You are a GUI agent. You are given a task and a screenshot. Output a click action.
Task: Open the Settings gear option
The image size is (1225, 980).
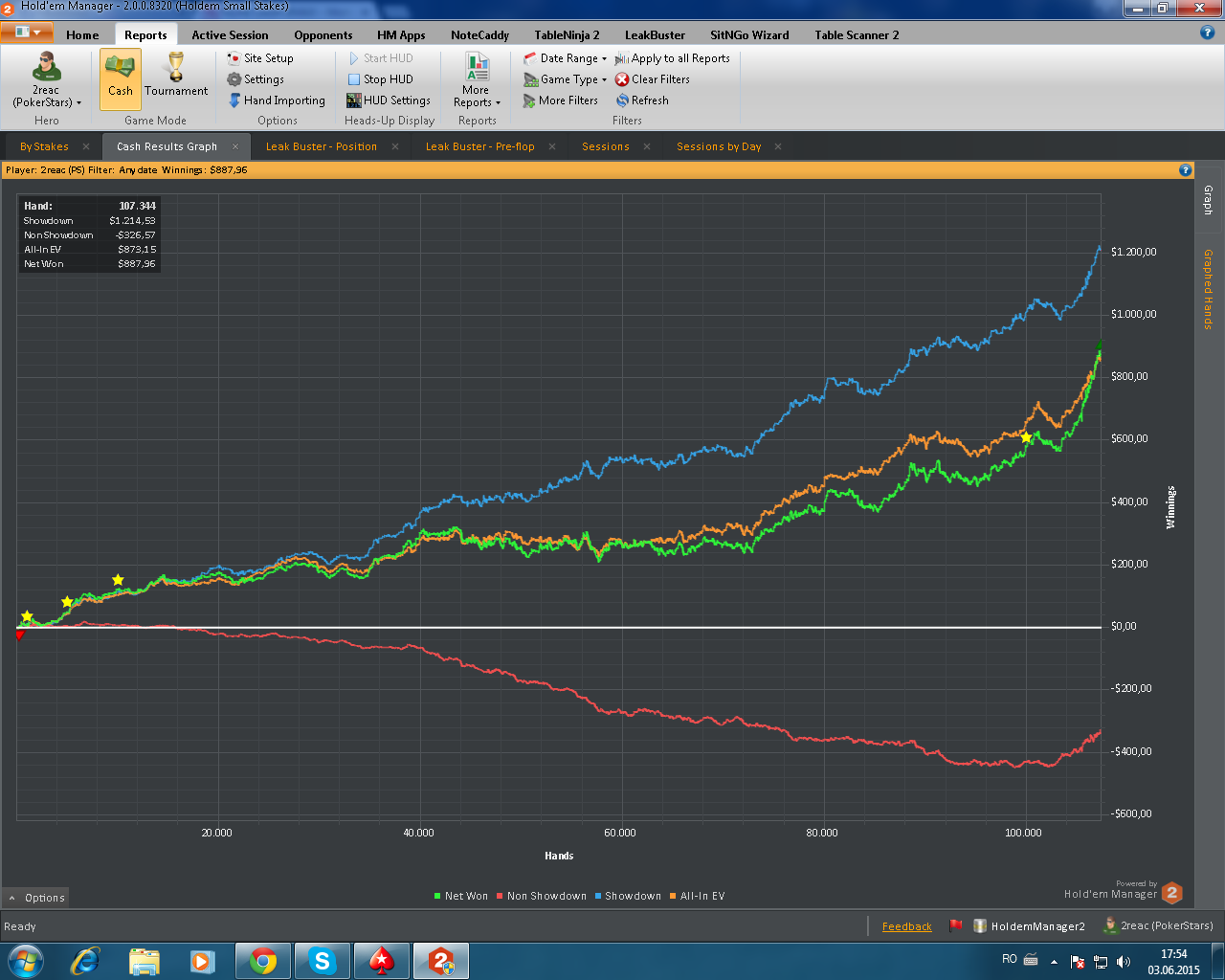click(256, 79)
